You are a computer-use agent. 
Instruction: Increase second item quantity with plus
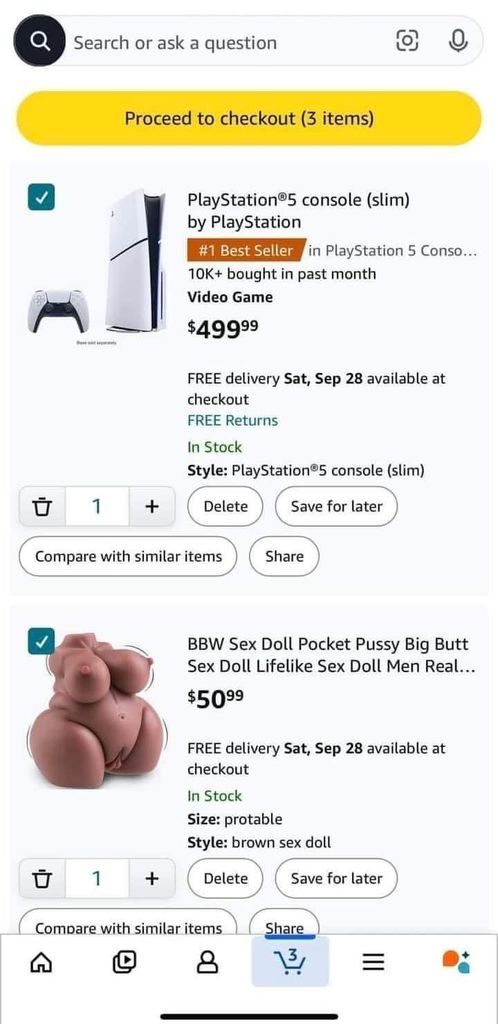pyautogui.click(x=151, y=878)
